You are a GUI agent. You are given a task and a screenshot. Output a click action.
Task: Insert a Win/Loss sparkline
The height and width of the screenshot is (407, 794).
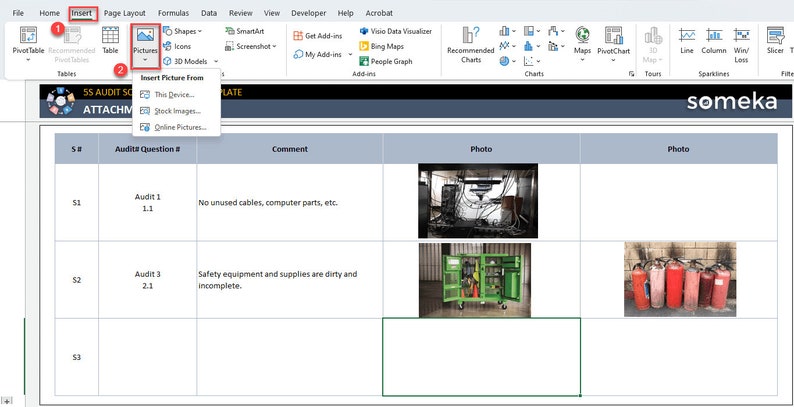point(741,45)
